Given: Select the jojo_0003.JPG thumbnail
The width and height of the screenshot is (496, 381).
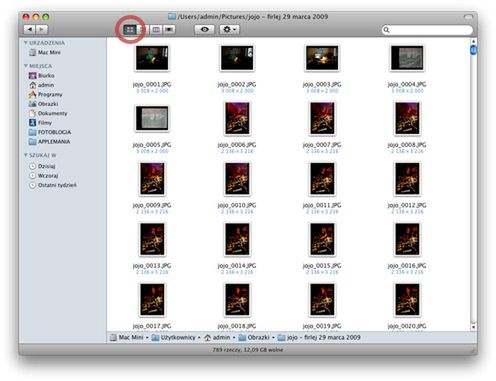Looking at the screenshot, I should [322, 58].
